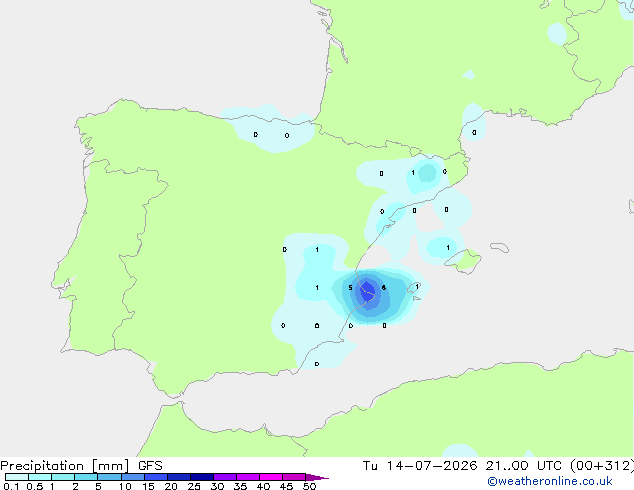The height and width of the screenshot is (490, 634).
Task: Select the legend swatch between 10 and 15
Action: 132,477
